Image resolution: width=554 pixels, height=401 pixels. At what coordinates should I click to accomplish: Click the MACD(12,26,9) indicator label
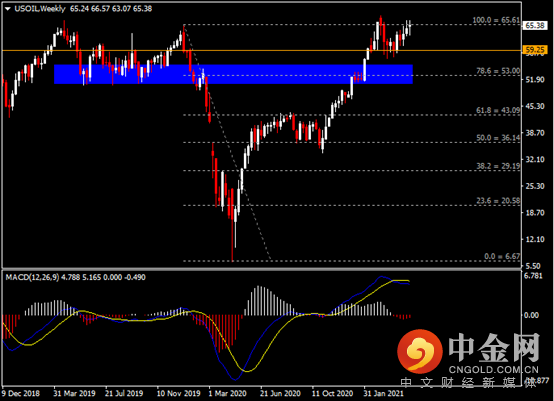pos(32,277)
